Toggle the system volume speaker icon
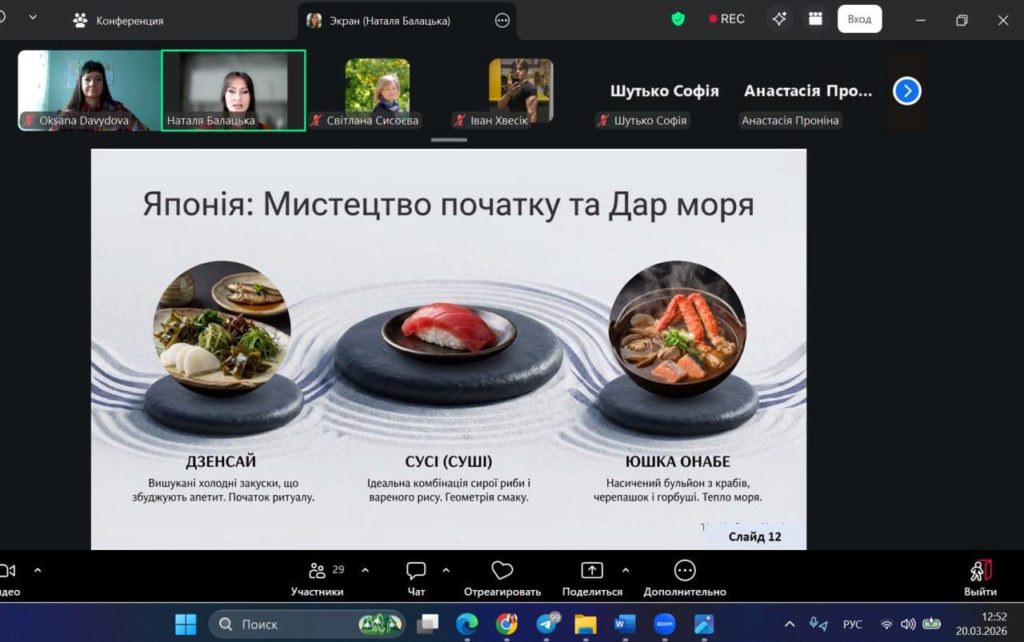1024x642 pixels. pos(908,624)
